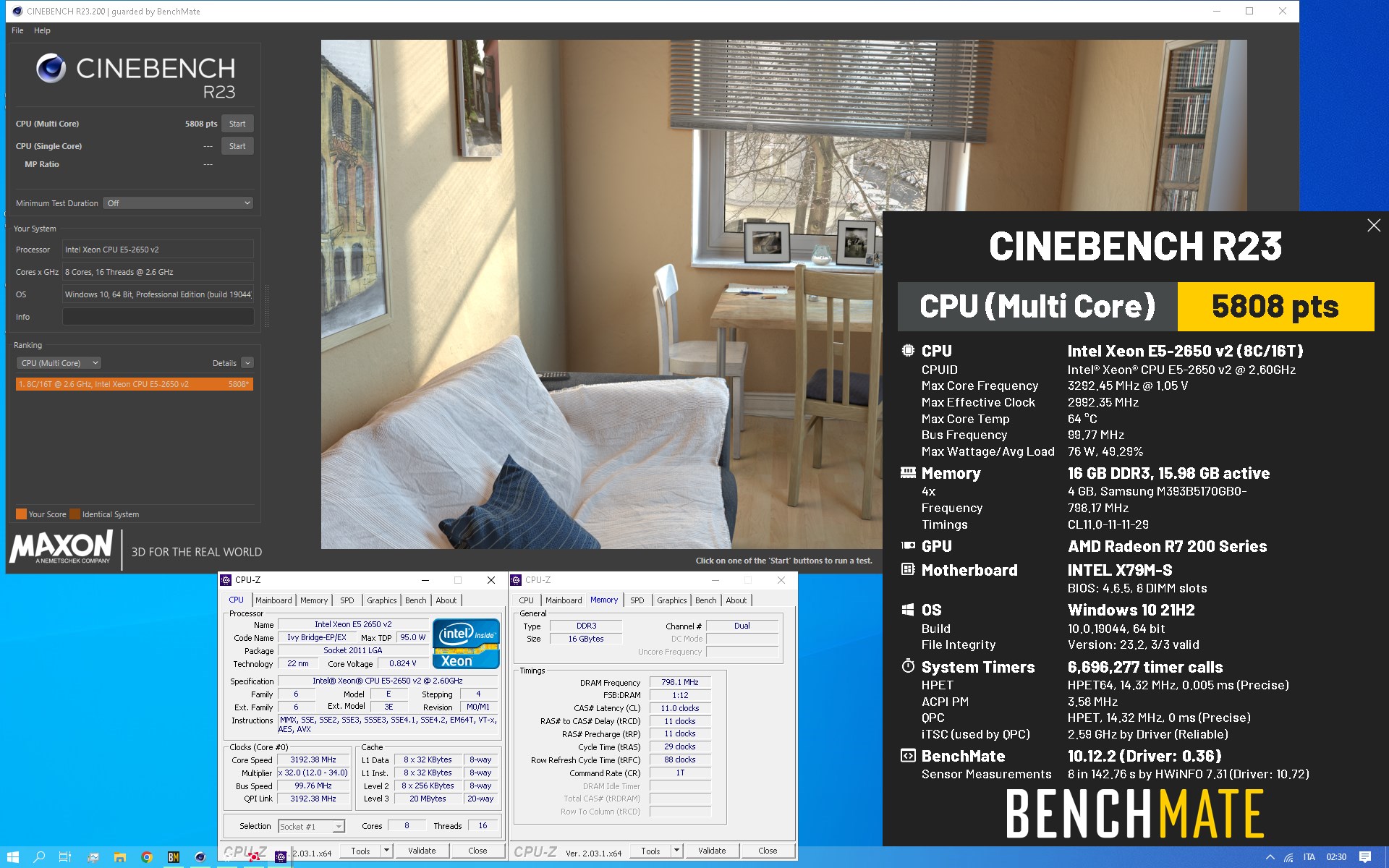Switch to BenchMate taskbar icon
The image size is (1389, 868).
[174, 857]
